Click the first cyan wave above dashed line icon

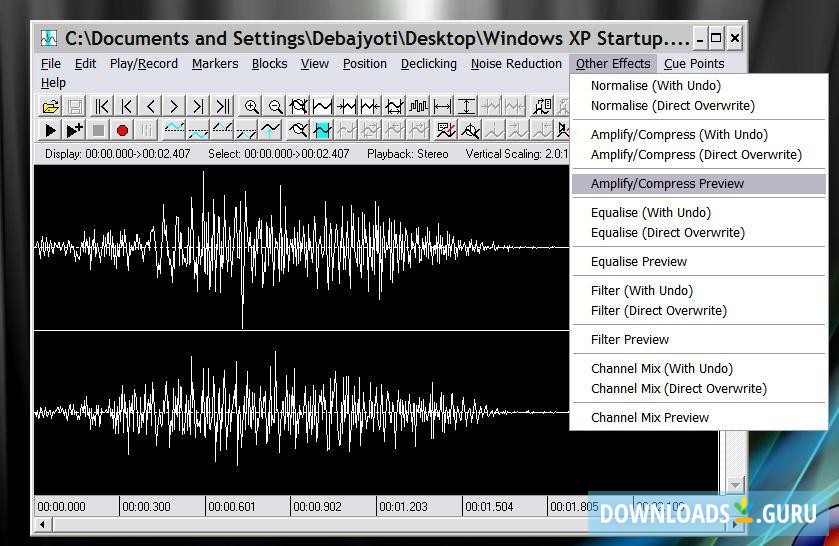click(x=174, y=130)
